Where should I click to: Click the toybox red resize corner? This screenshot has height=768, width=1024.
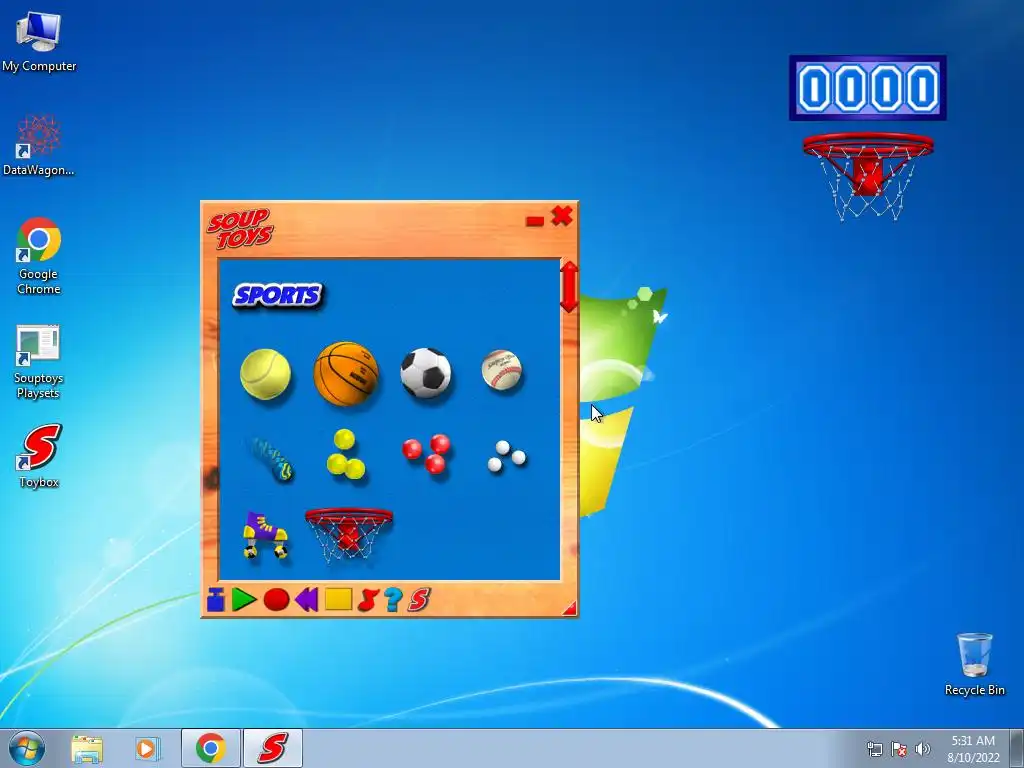(x=570, y=609)
